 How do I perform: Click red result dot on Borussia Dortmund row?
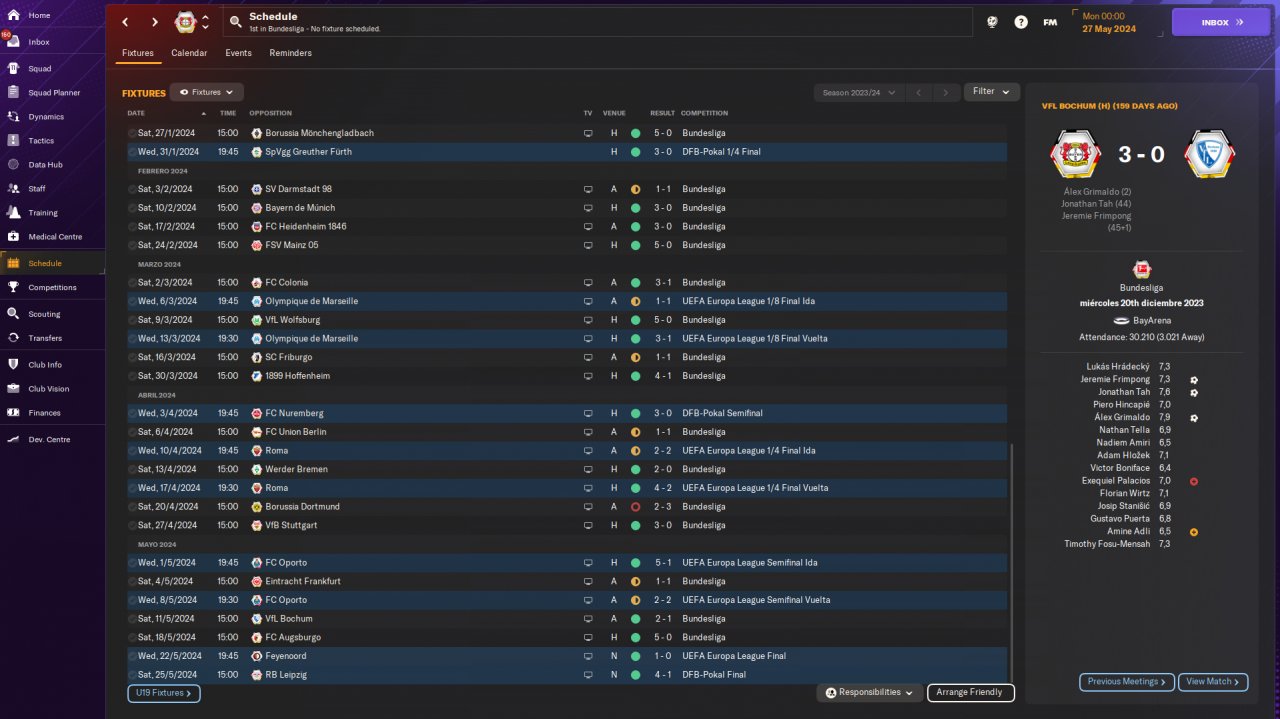pos(635,507)
